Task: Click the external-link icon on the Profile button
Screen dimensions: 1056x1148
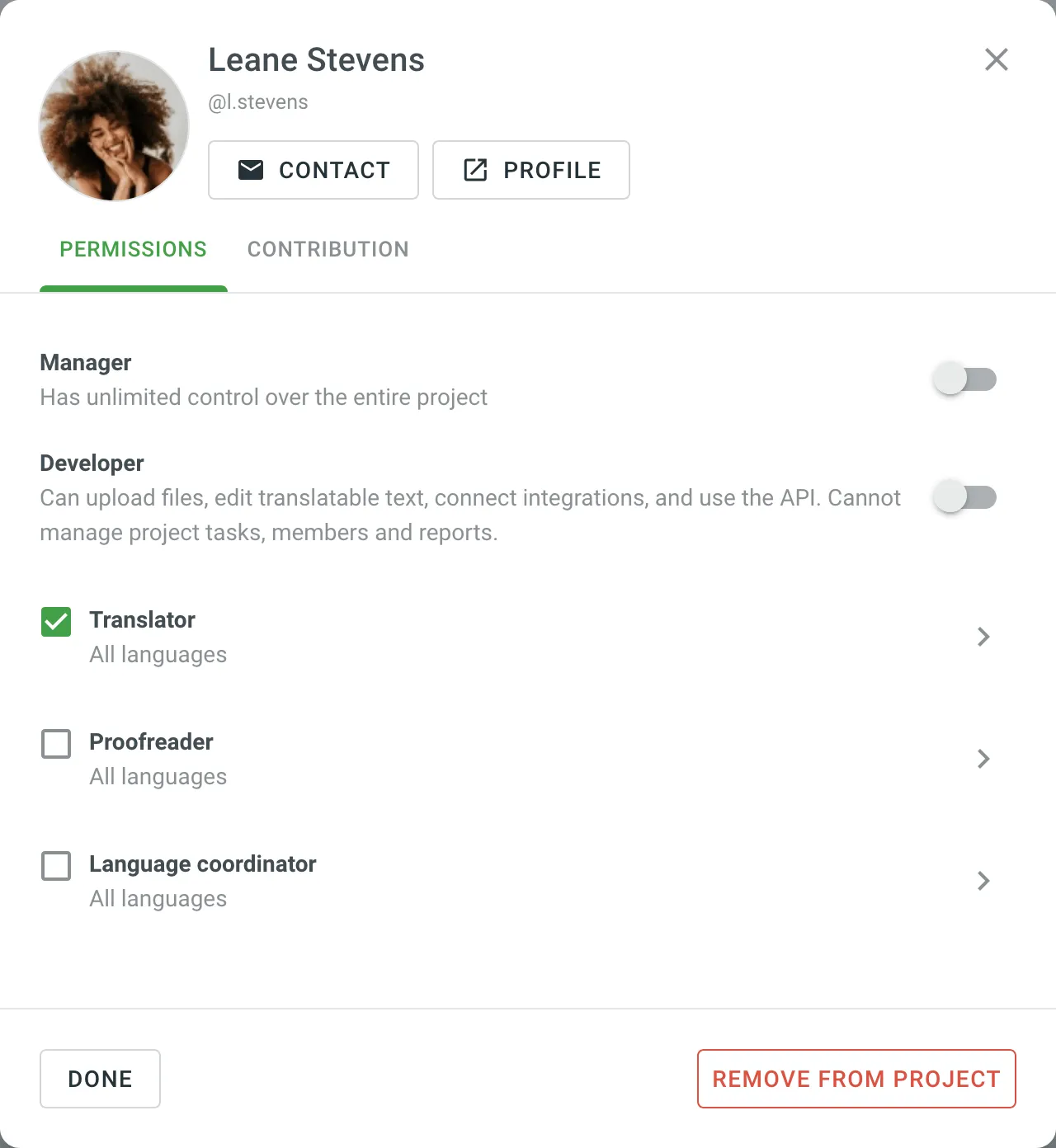Action: pyautogui.click(x=474, y=170)
